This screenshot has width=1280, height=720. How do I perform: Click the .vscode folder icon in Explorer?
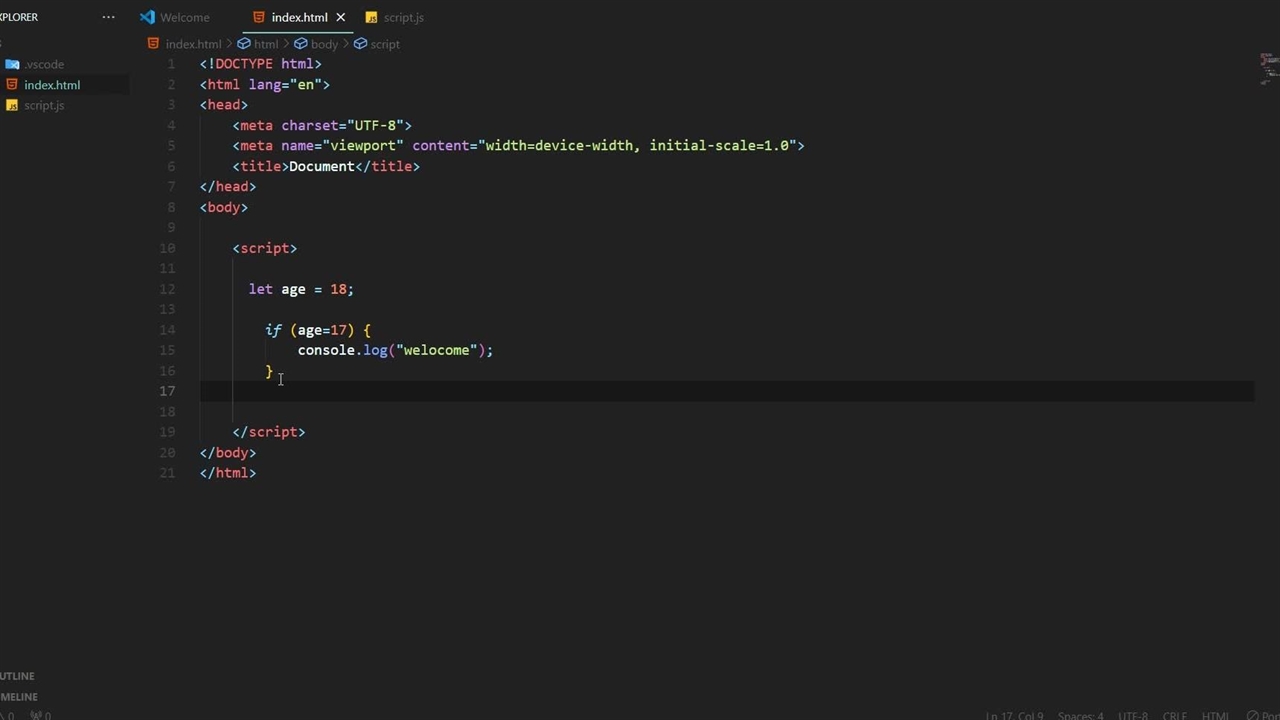[x=12, y=64]
